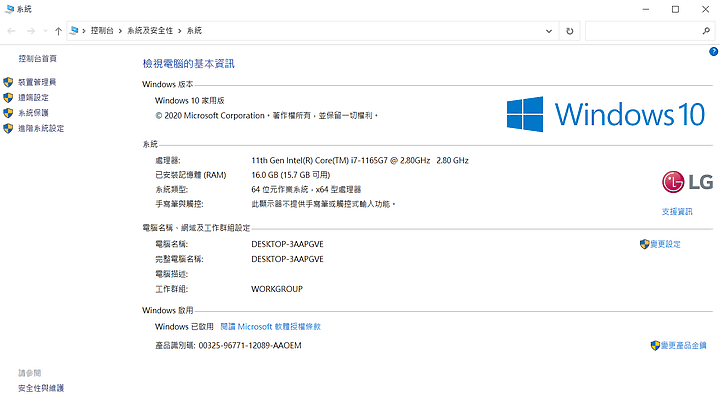This screenshot has height=406, width=720.
Task: Open 系統保護 from the sidebar
Action: 33,113
